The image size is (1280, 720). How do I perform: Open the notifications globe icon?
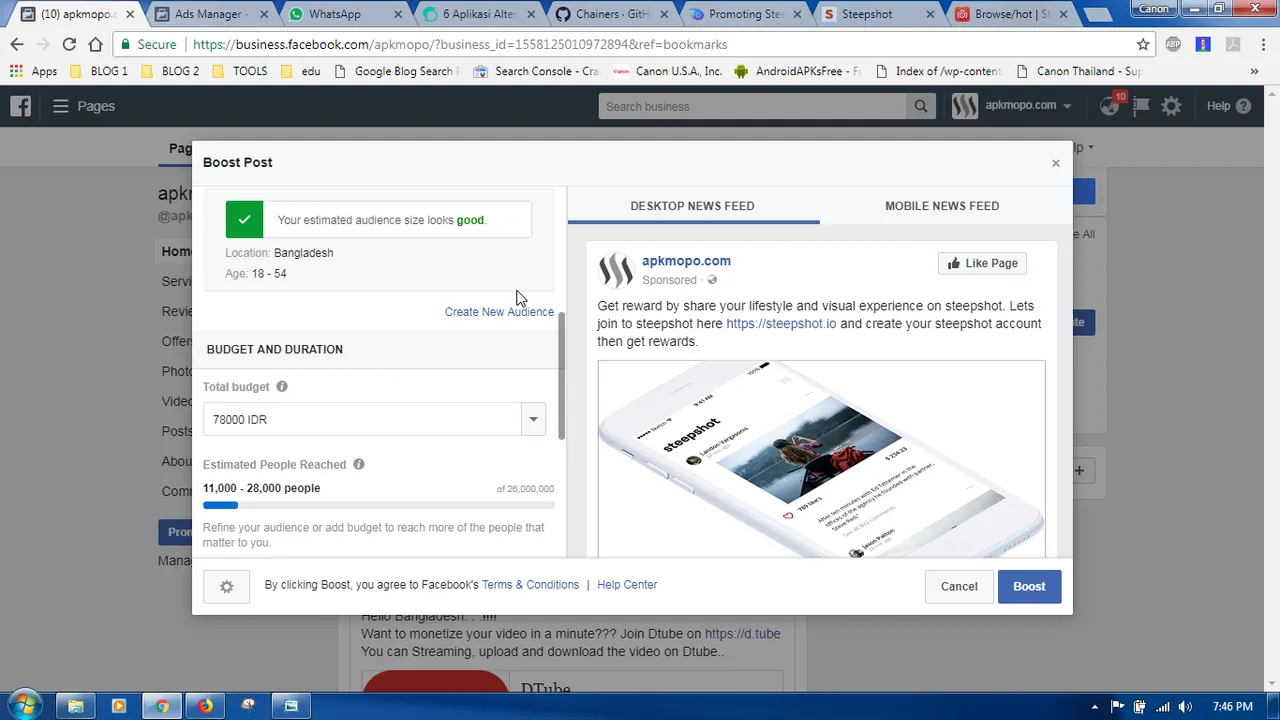tap(1110, 105)
